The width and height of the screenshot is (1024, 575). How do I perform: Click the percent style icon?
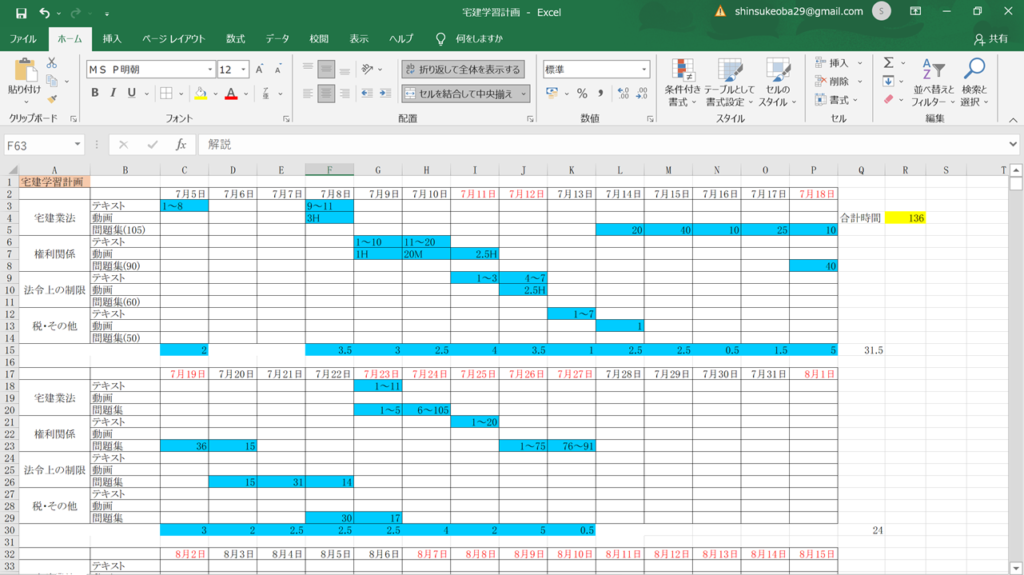click(x=582, y=93)
